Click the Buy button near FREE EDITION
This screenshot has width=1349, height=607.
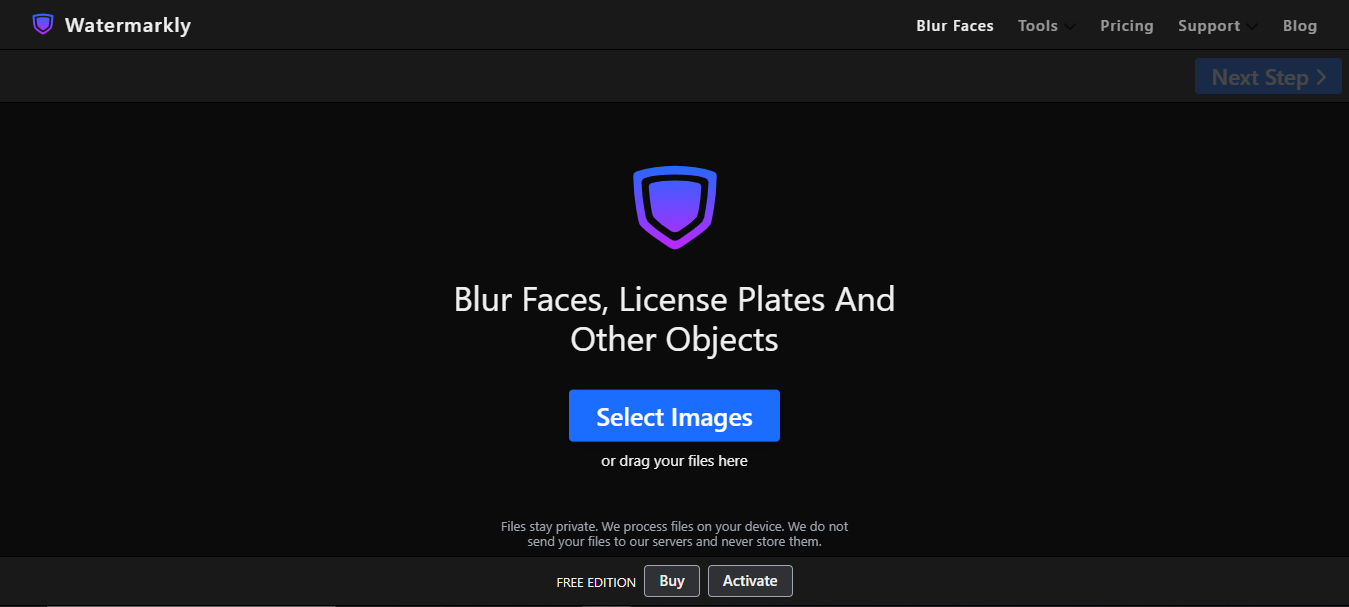[671, 580]
